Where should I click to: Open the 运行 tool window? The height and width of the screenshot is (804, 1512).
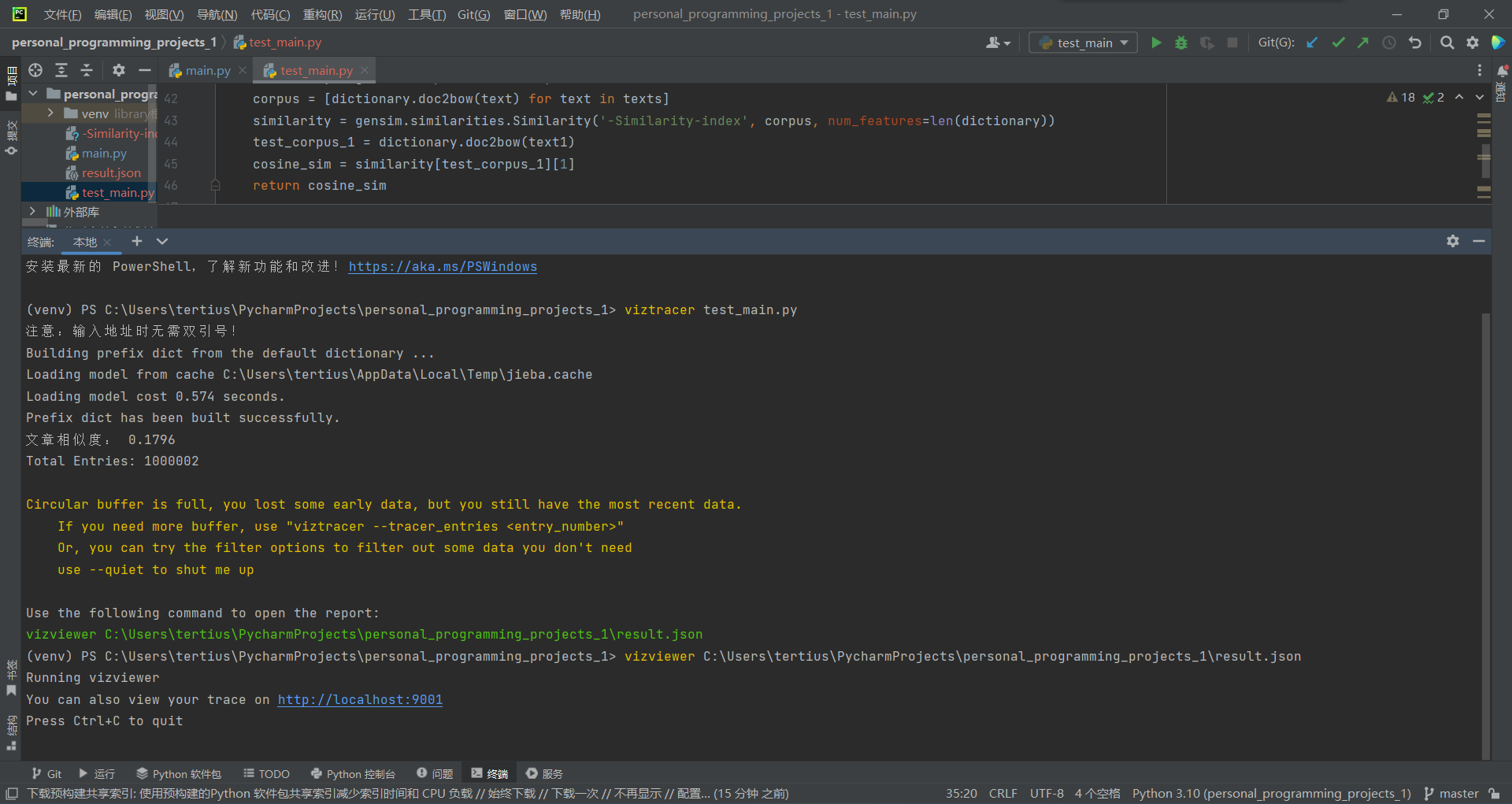pos(97,773)
